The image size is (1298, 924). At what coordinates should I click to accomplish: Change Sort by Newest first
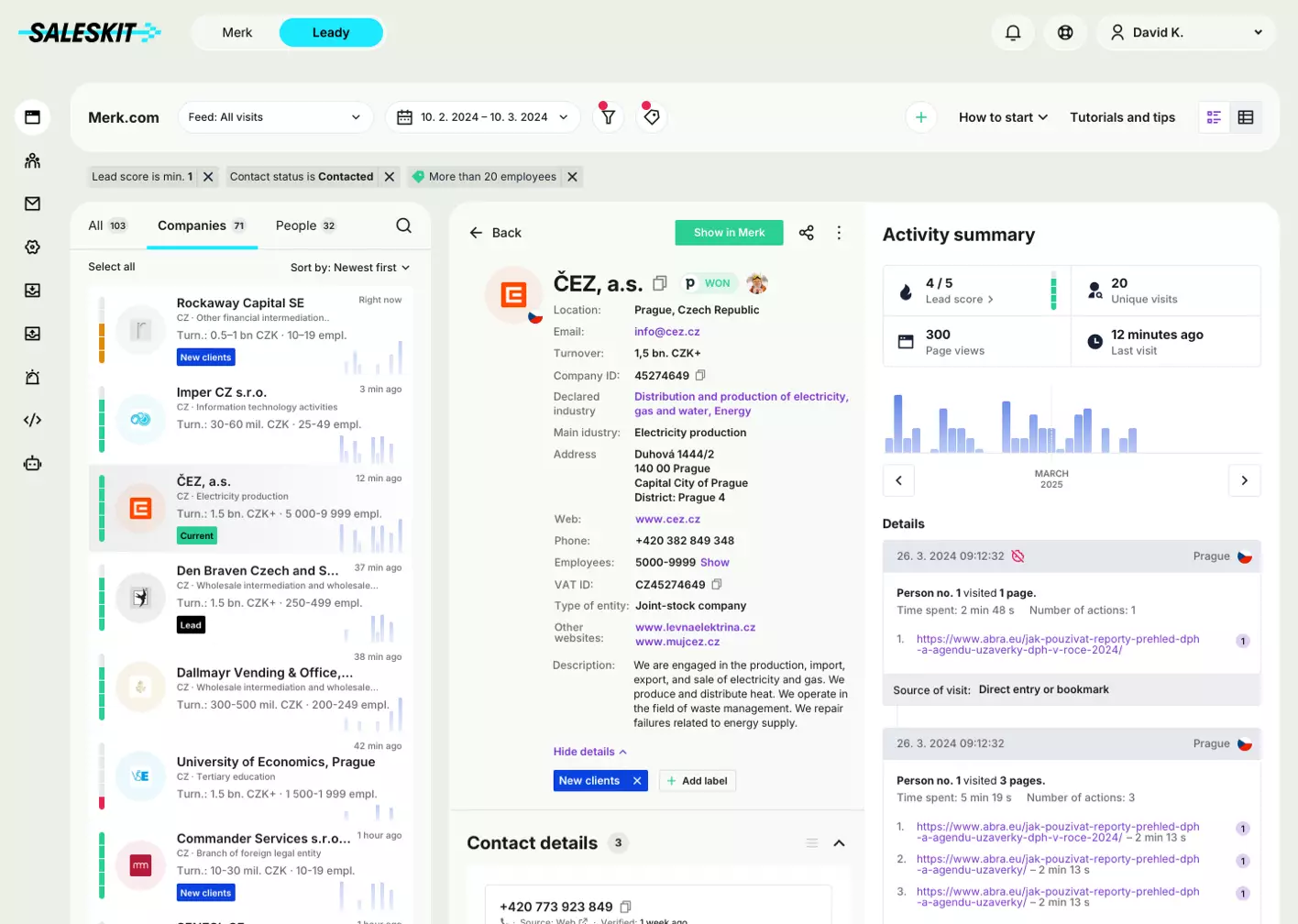click(350, 268)
